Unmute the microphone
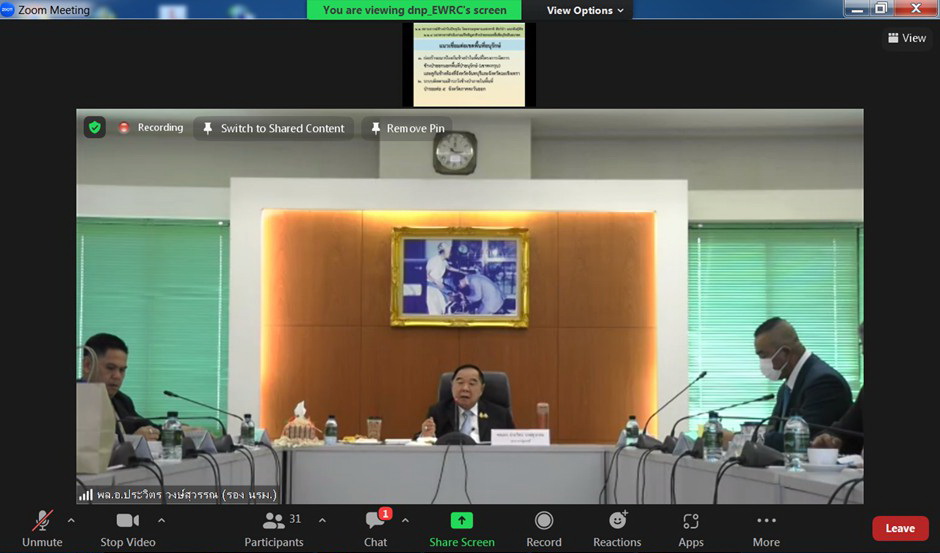The image size is (940, 553). click(x=42, y=521)
